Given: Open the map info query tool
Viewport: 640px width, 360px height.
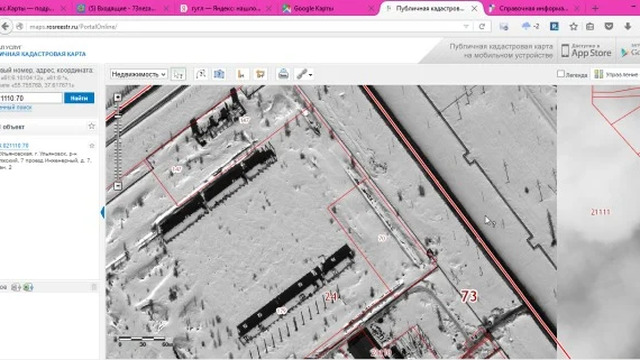Looking at the screenshot, I should click(x=219, y=74).
